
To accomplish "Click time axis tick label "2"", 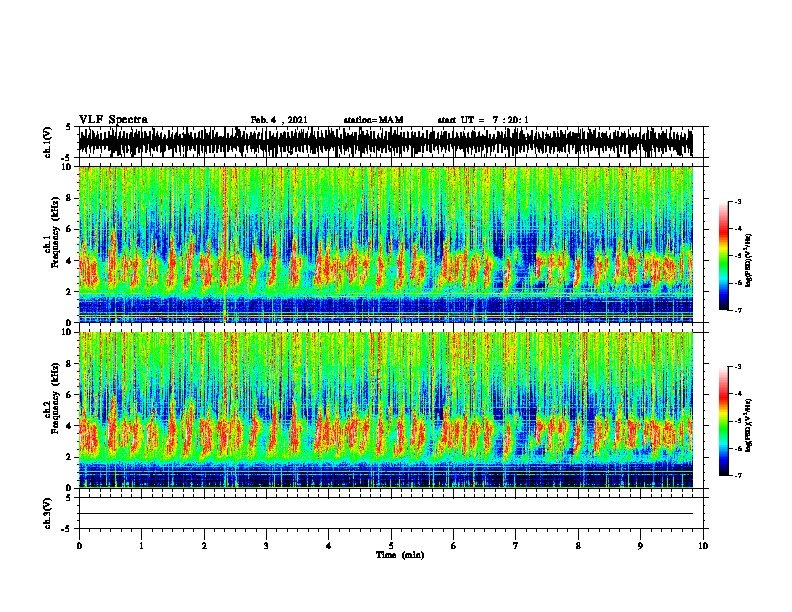I will (204, 546).
